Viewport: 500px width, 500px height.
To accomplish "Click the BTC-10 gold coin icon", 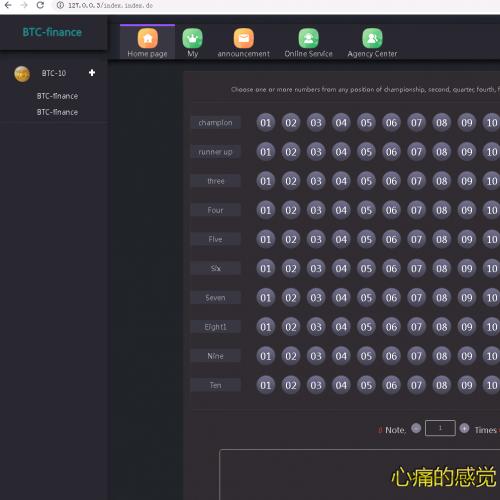I will click(22, 74).
